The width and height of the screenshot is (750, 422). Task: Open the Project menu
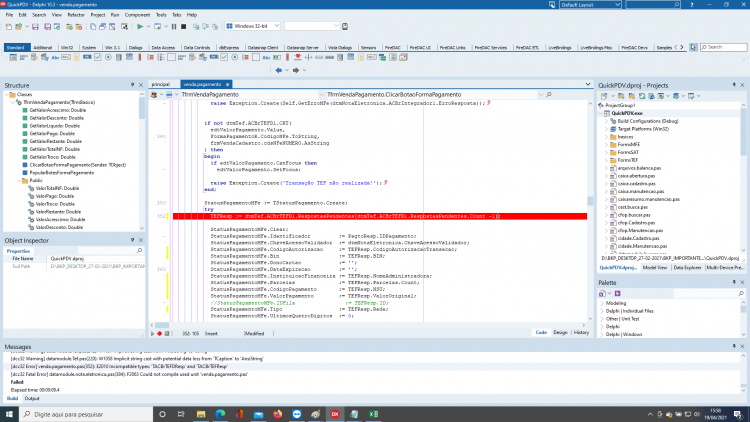click(x=98, y=15)
